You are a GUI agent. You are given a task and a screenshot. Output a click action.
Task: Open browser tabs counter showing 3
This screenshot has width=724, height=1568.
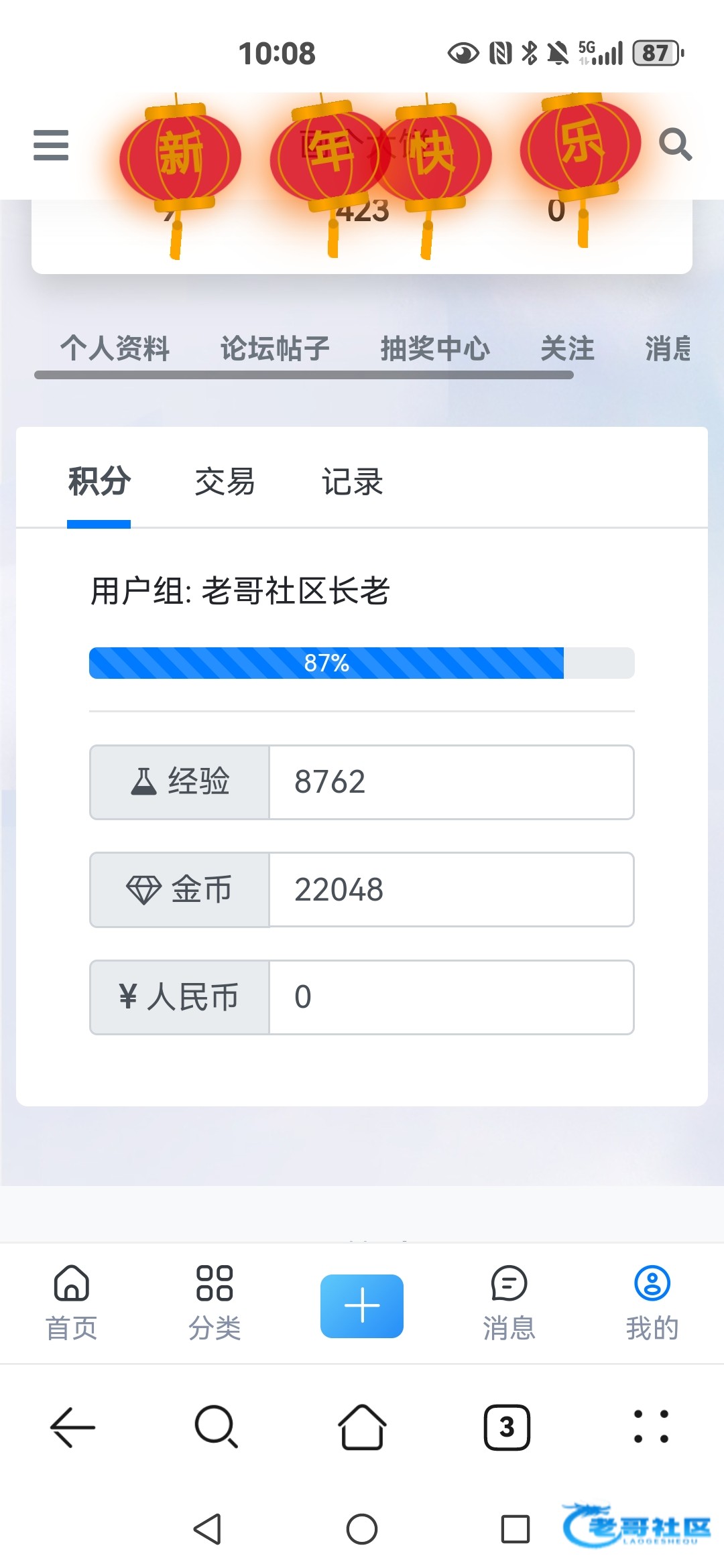[x=507, y=1427]
